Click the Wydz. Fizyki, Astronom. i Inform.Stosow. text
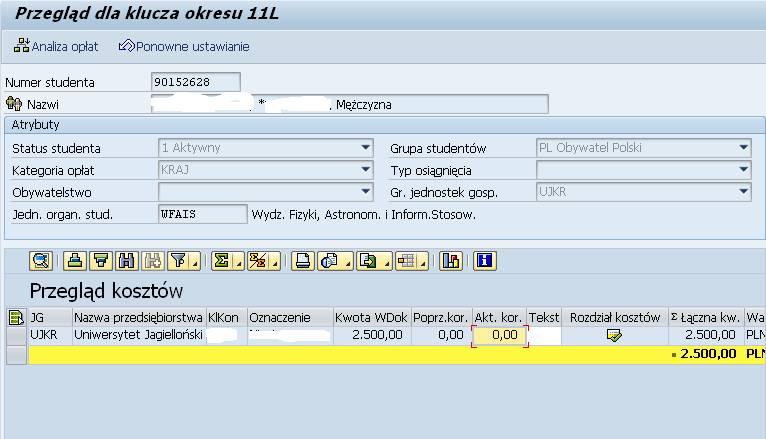Image resolution: width=766 pixels, height=439 pixels. [363, 215]
